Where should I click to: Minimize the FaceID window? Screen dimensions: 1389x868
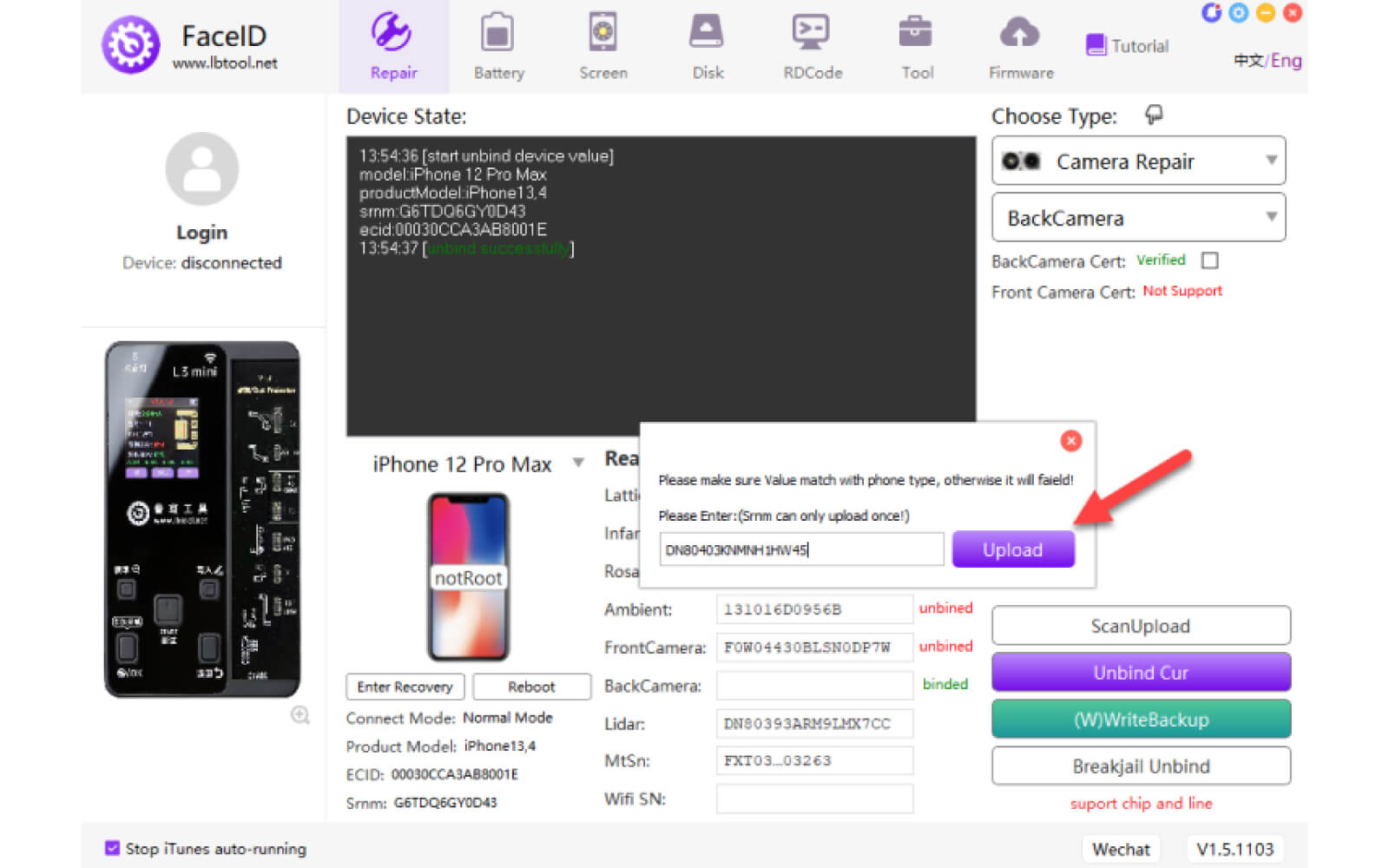(1266, 13)
